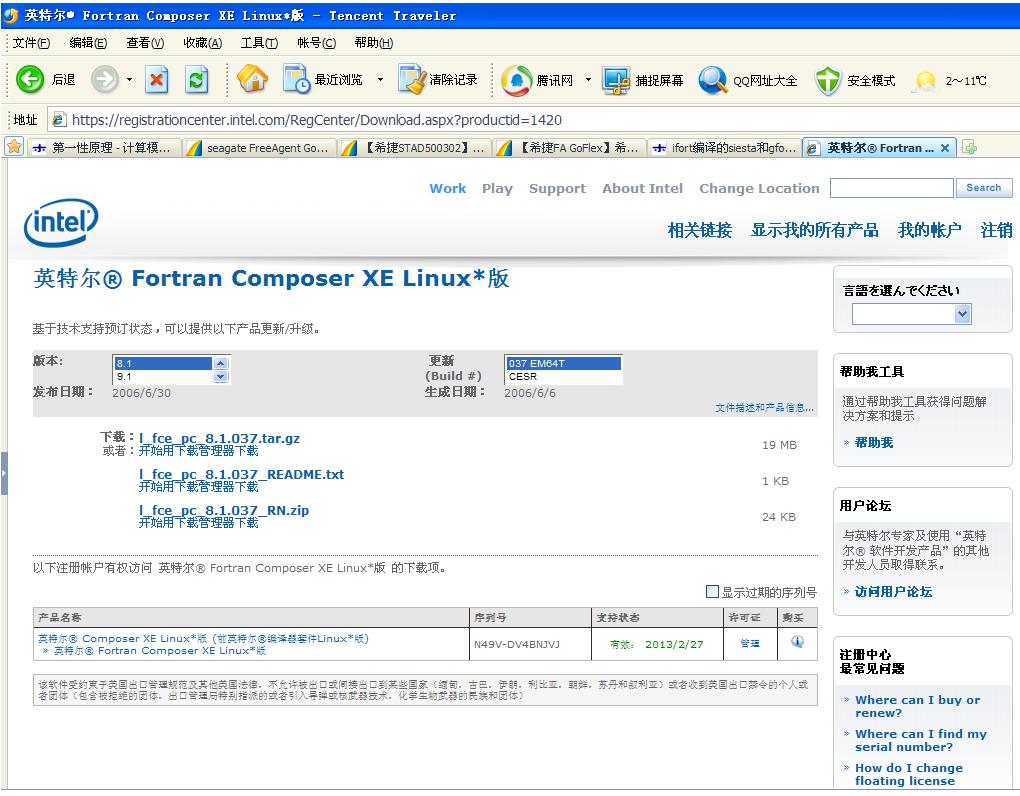Open the 最近浏览 recent browsing icon
The width and height of the screenshot is (1020, 796).
tap(297, 79)
